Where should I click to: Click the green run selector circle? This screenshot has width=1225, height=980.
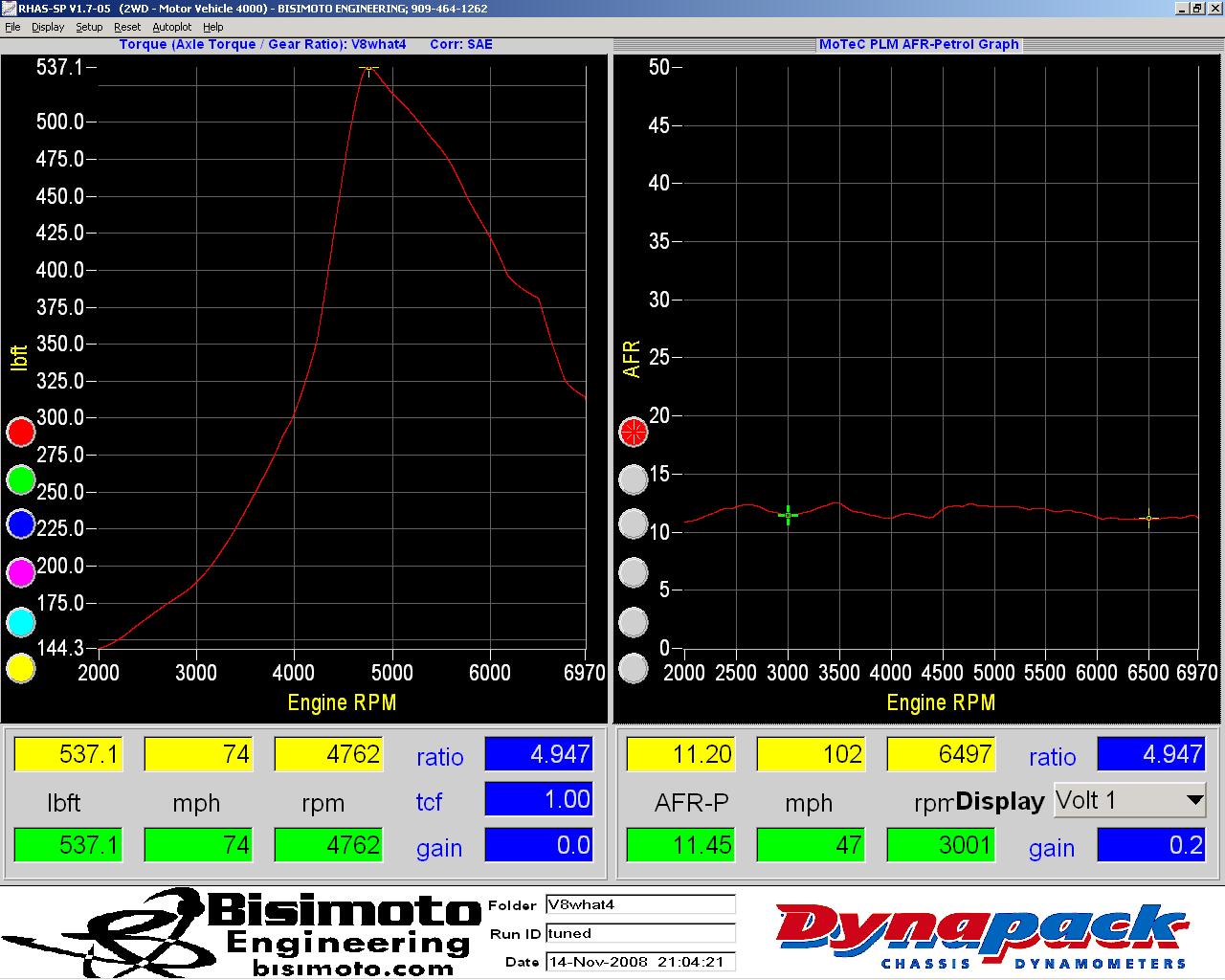coord(21,479)
